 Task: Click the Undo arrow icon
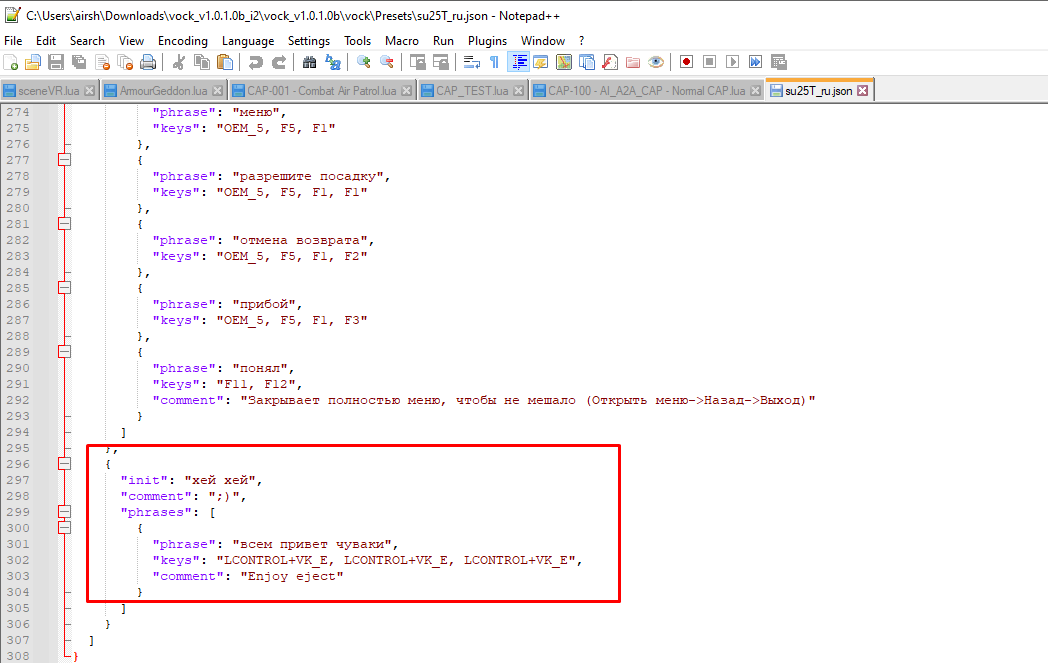click(255, 62)
